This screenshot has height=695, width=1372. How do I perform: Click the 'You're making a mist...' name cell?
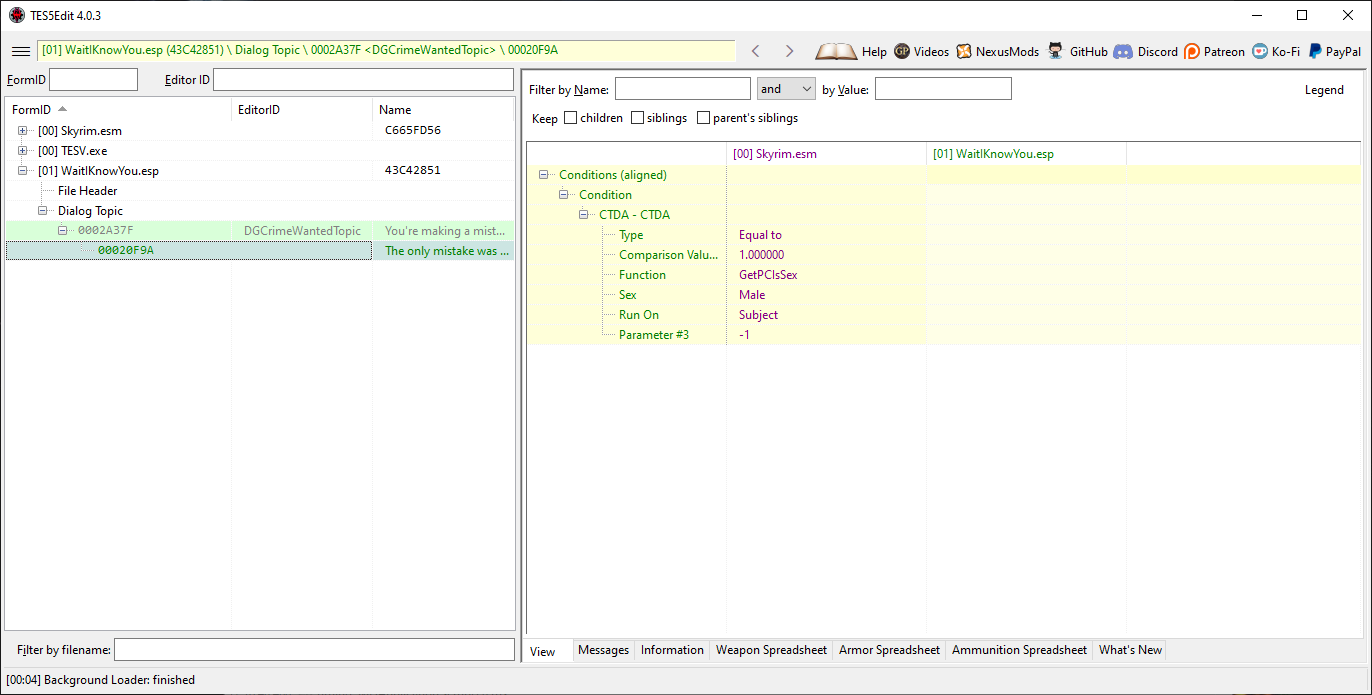[x=444, y=231]
